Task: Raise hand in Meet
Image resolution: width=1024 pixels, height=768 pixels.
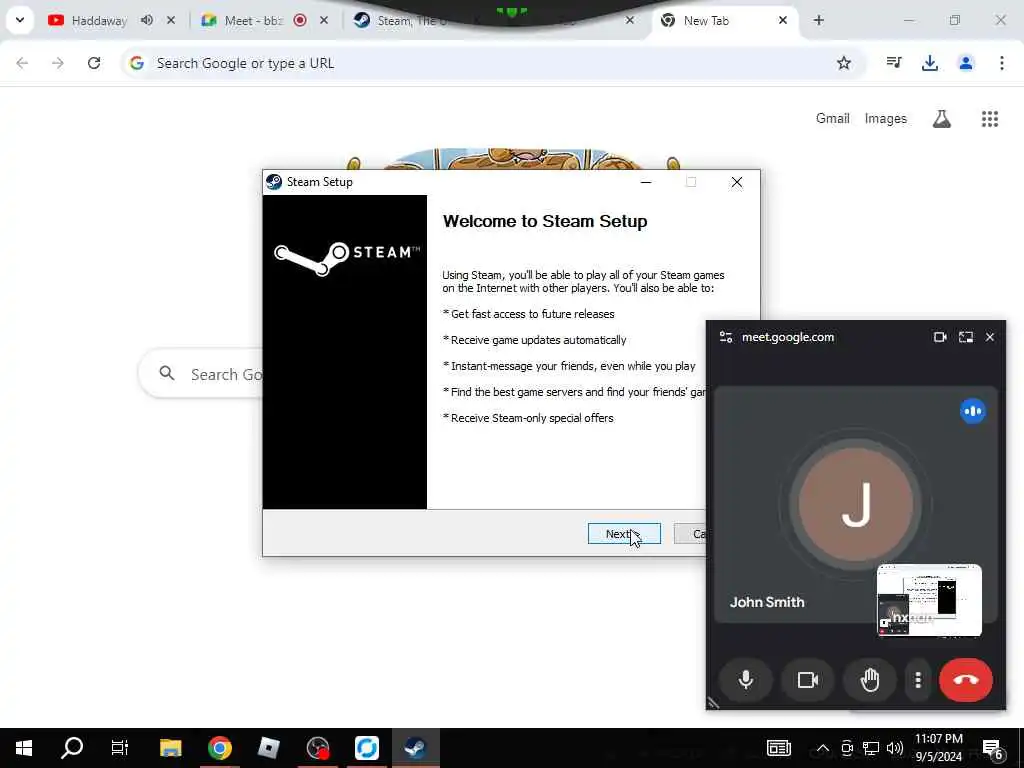Action: coord(870,680)
